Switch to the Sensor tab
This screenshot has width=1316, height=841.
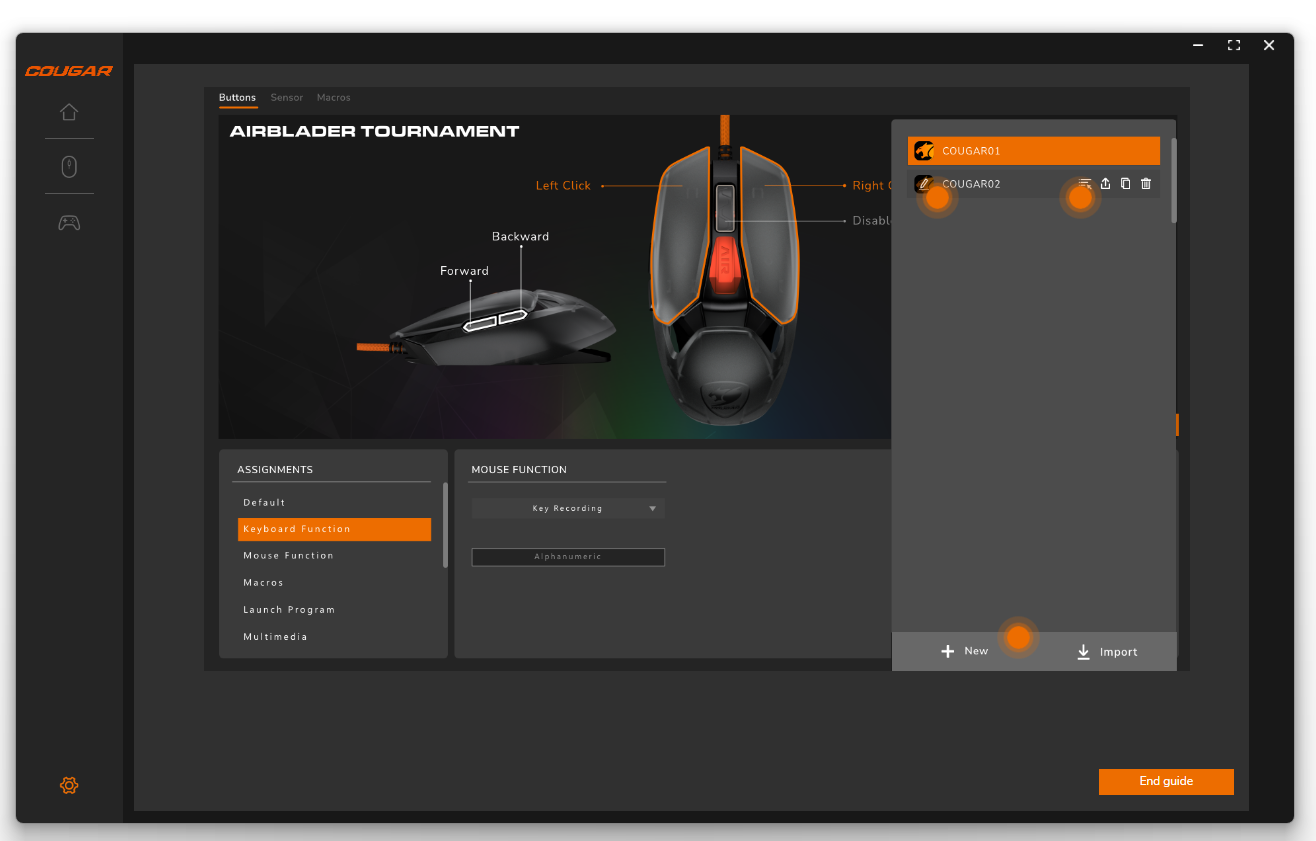287,98
